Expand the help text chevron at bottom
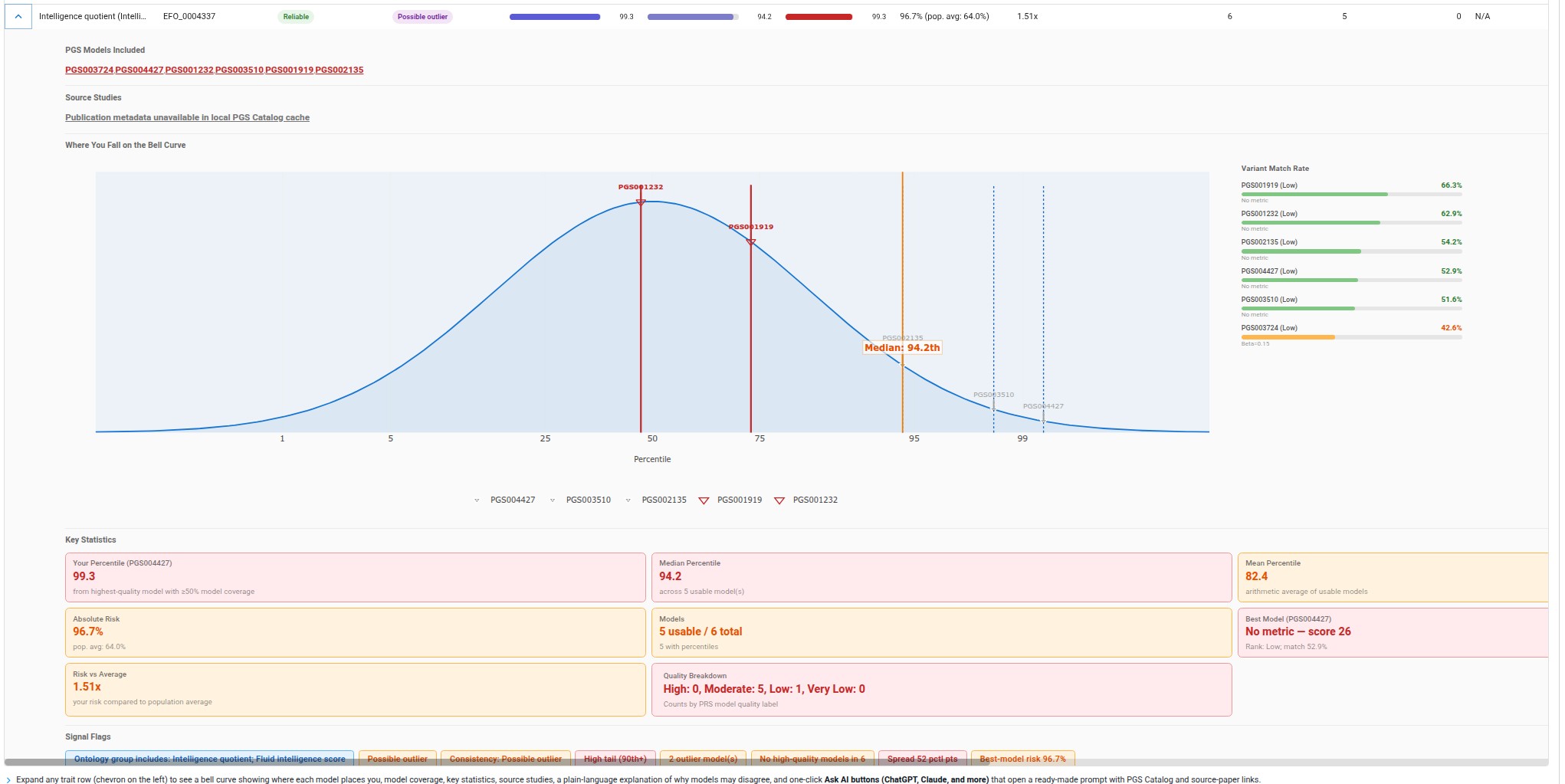The height and width of the screenshot is (784, 1565). click(x=8, y=779)
